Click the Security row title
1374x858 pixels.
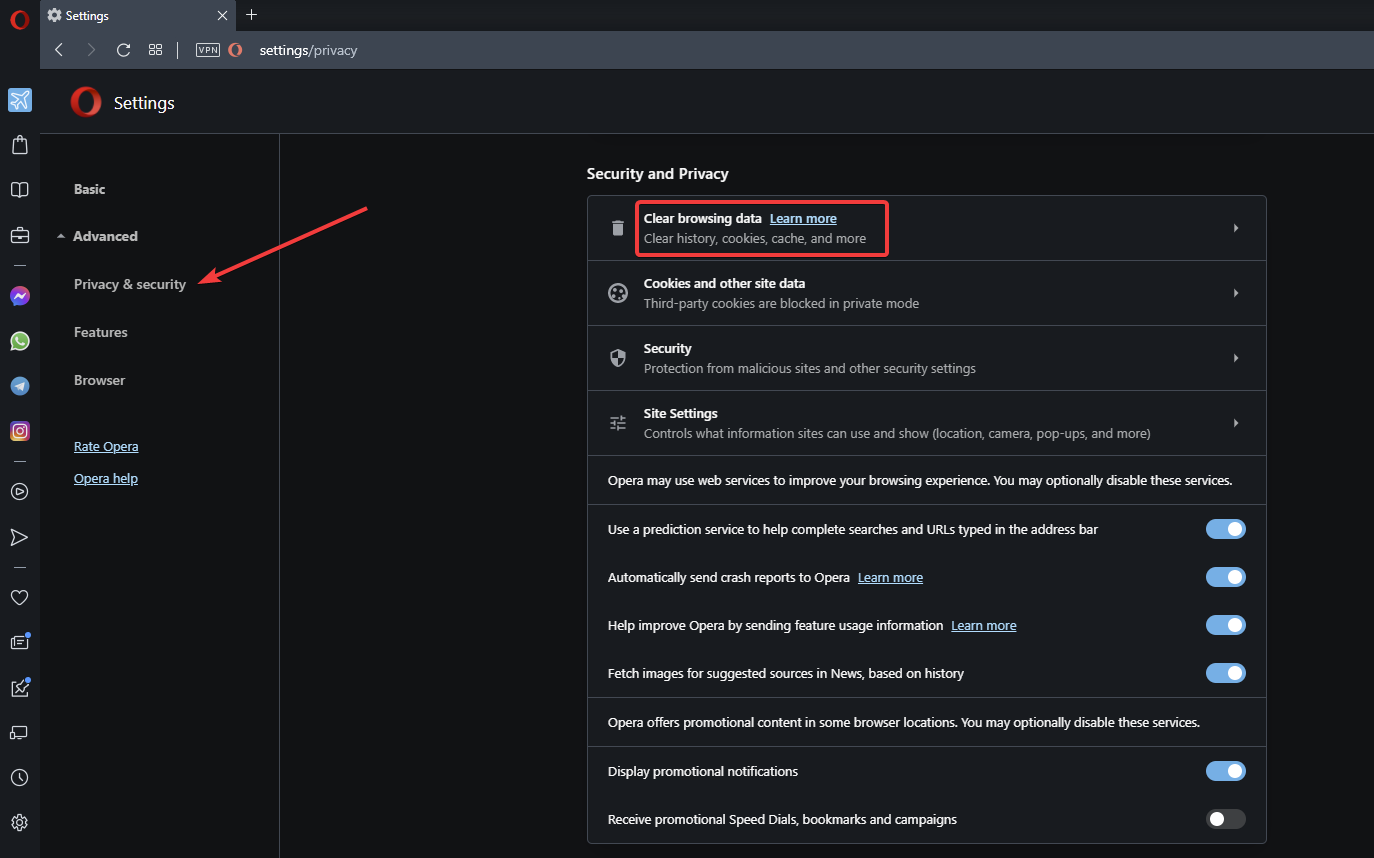click(x=668, y=348)
